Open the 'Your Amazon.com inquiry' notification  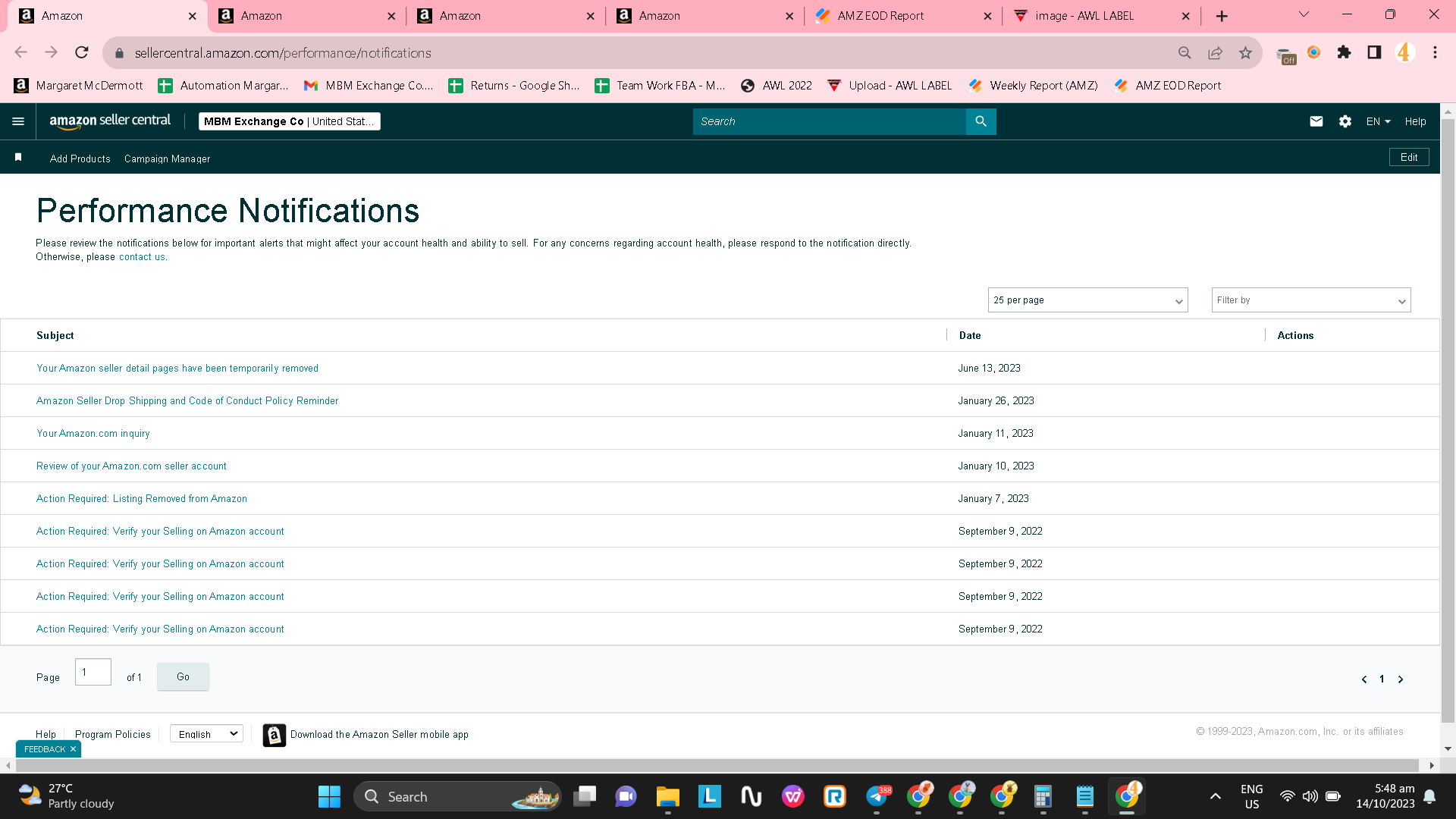93,434
